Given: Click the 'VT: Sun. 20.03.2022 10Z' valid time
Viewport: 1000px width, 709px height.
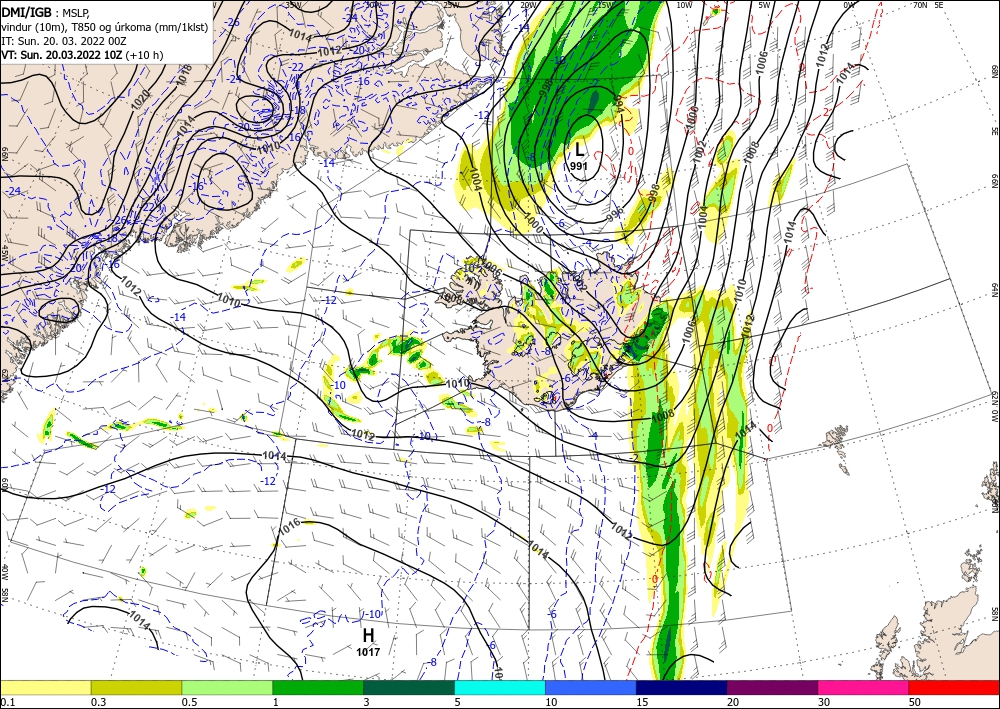Looking at the screenshot, I should [x=62, y=55].
